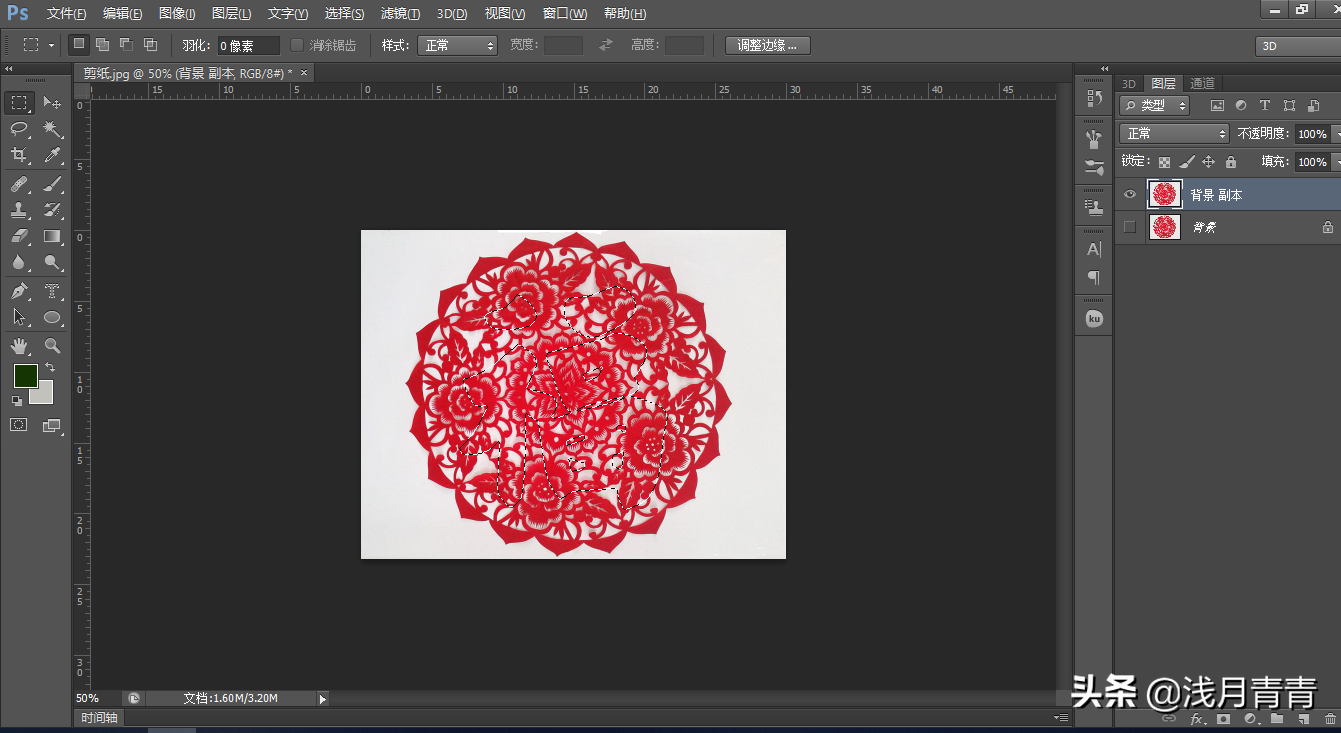Viewport: 1341px width, 733px height.
Task: Pick the Eyedropper tool
Action: pos(52,155)
